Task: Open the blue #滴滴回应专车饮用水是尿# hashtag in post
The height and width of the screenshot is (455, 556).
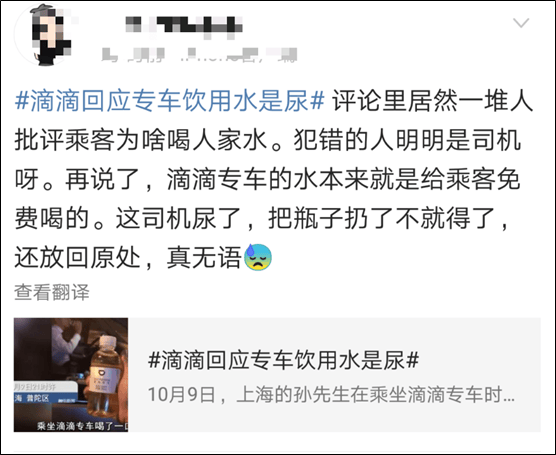Action: point(169,101)
